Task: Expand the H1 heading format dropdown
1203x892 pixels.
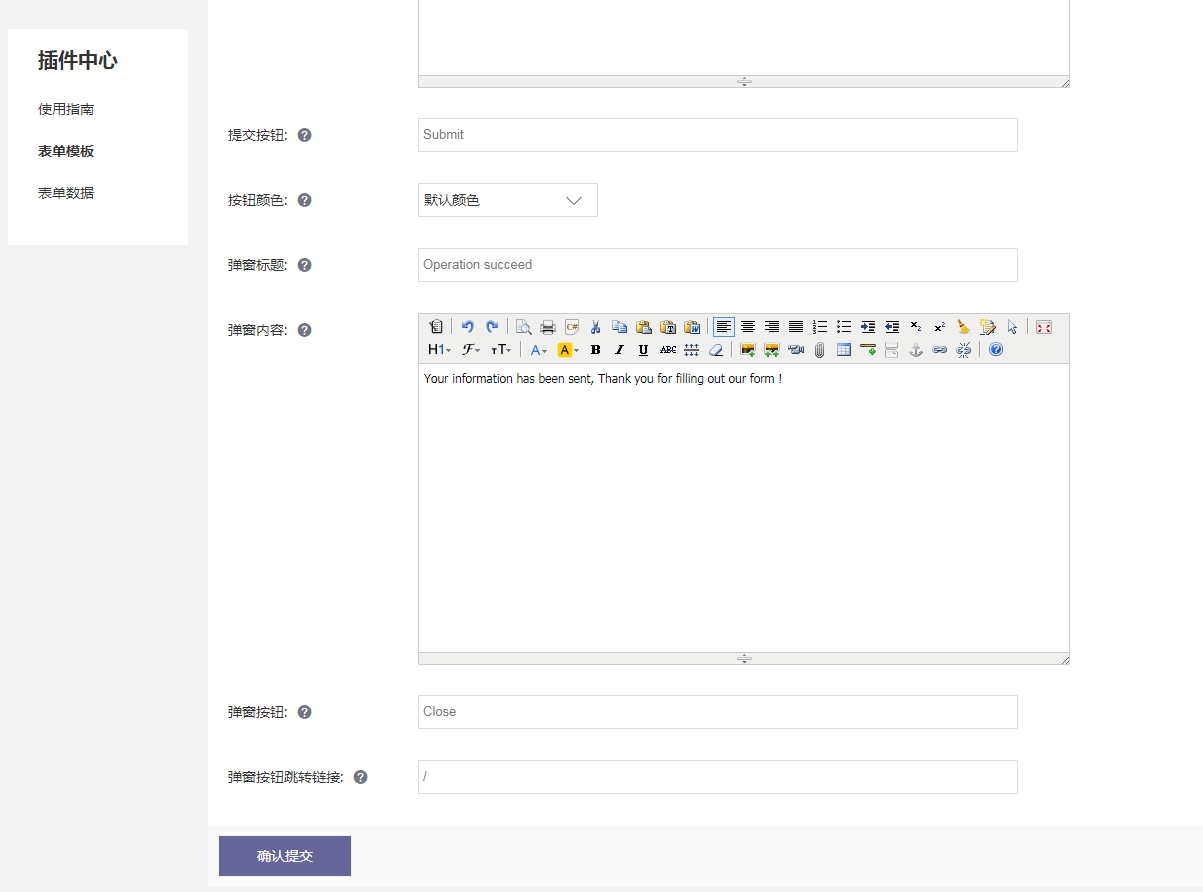Action: coord(439,350)
